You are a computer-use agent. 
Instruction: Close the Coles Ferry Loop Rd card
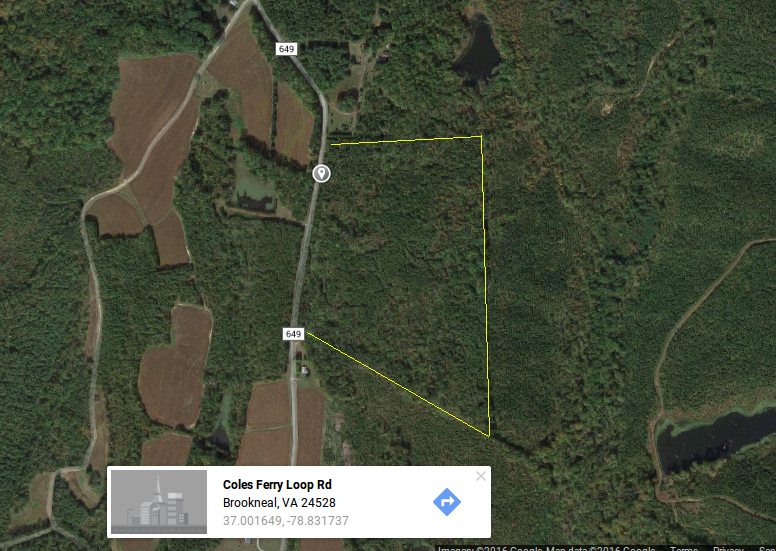(481, 476)
